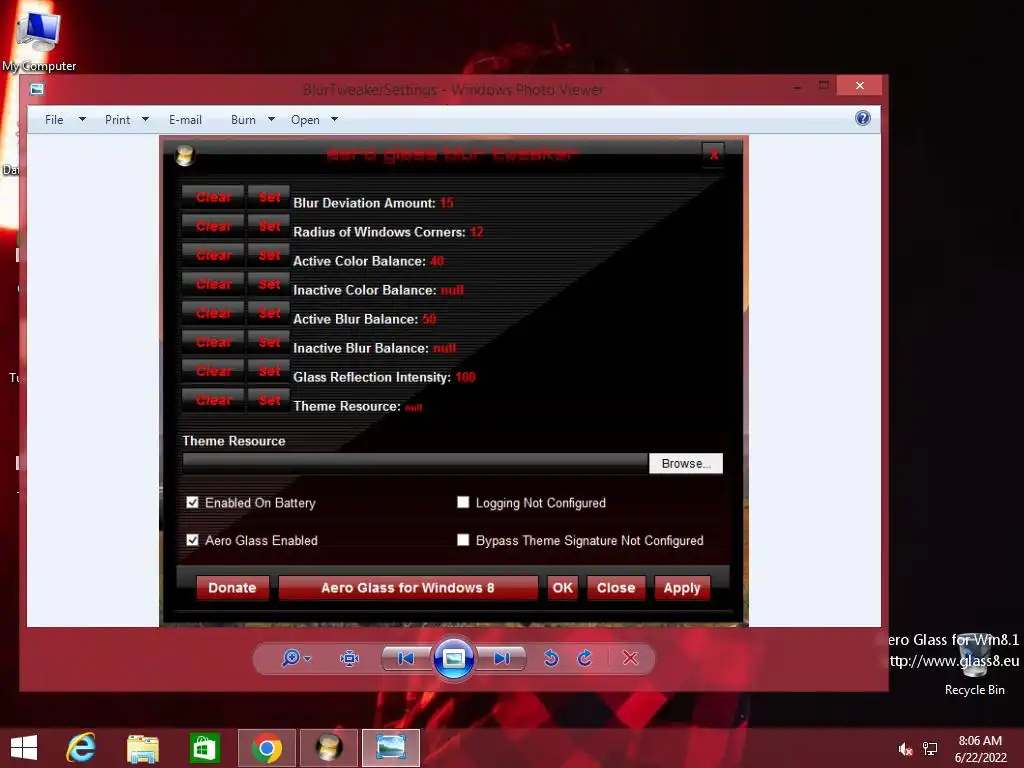Open the Burn menu

pos(243,120)
